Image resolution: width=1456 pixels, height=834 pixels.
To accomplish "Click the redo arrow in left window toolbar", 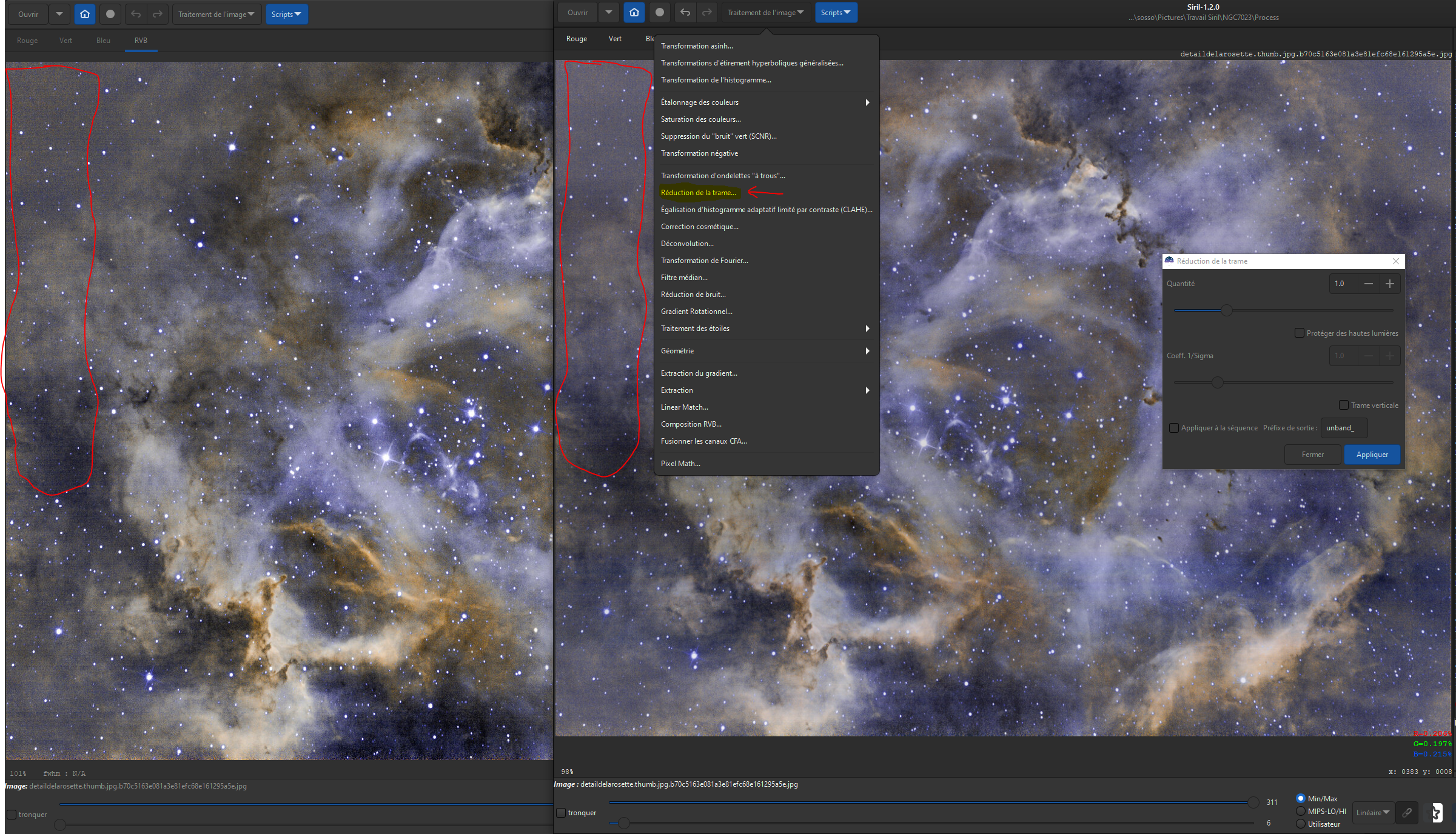I will click(x=158, y=15).
